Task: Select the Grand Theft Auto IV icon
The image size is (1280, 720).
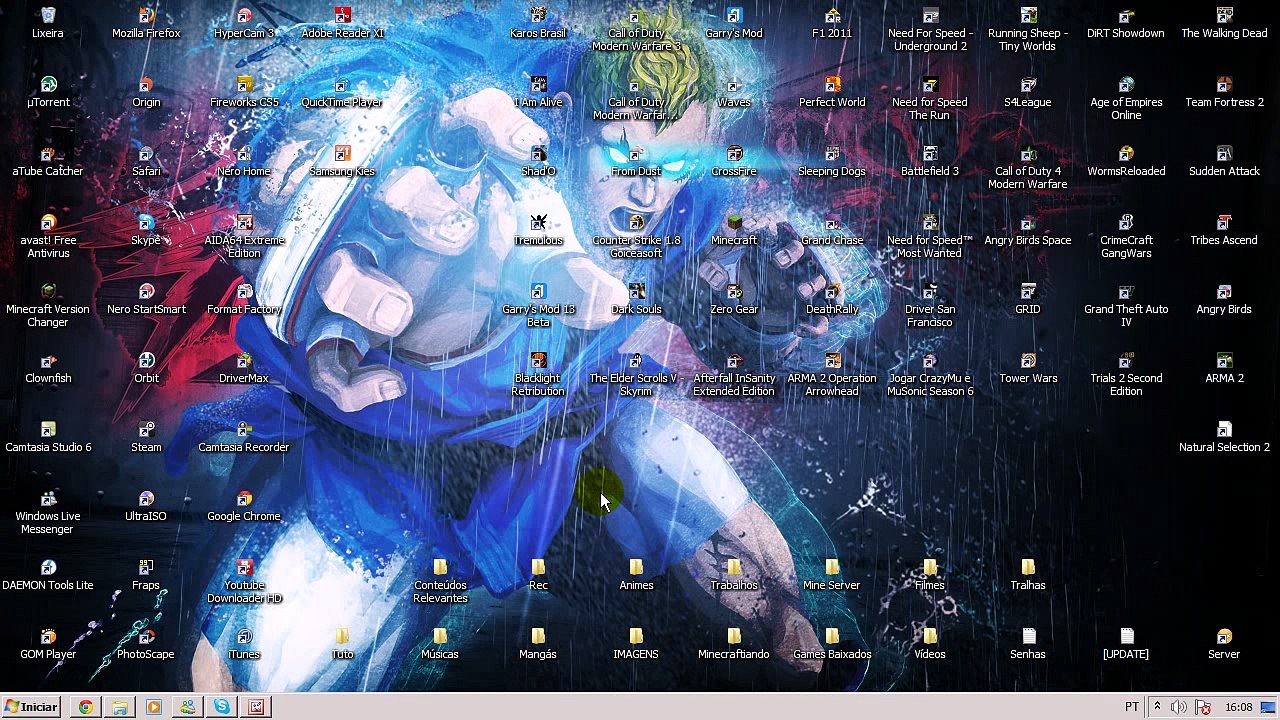Action: pyautogui.click(x=1126, y=305)
